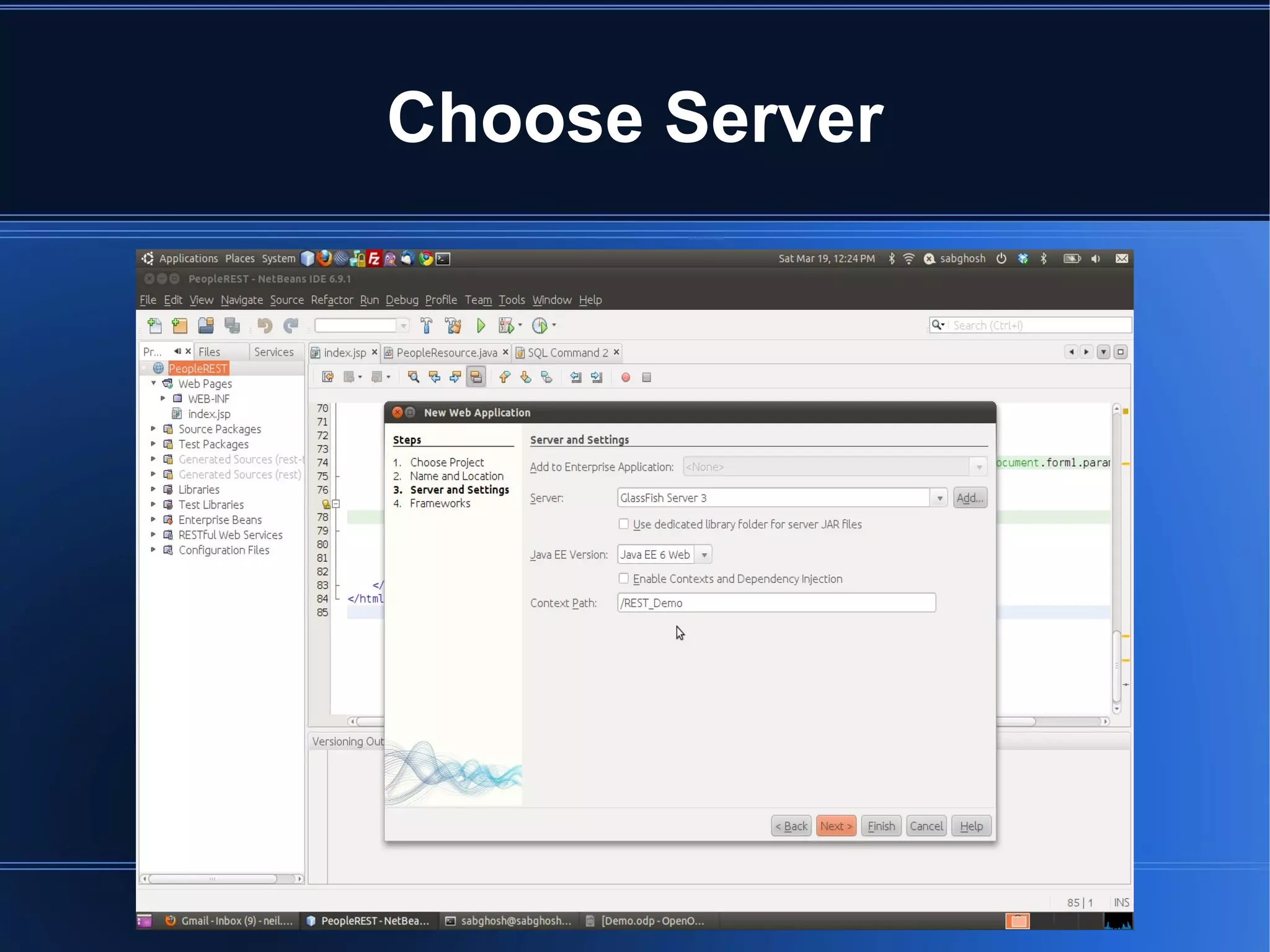Click the Clean and Build icon
Viewport: 1270px width, 952px height.
click(x=453, y=325)
